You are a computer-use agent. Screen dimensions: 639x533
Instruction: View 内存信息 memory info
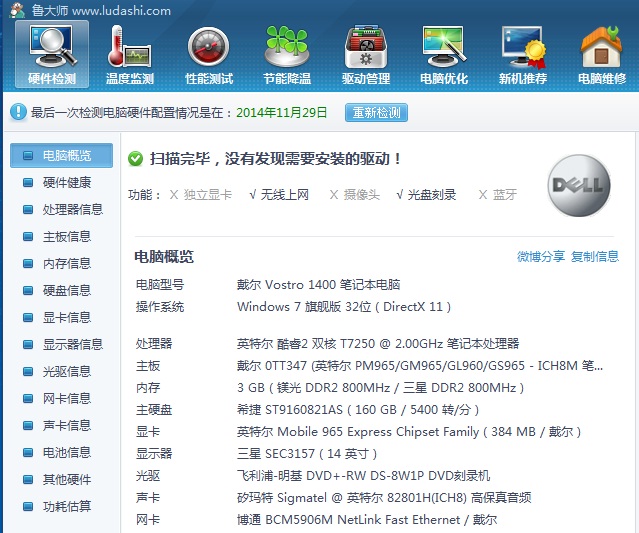[66, 264]
